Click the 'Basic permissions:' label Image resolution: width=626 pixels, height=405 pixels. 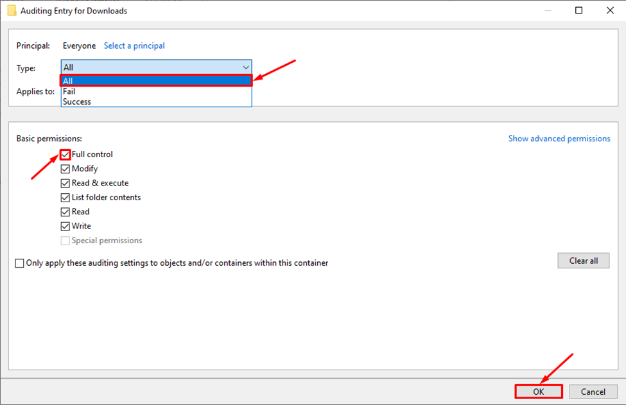49,139
